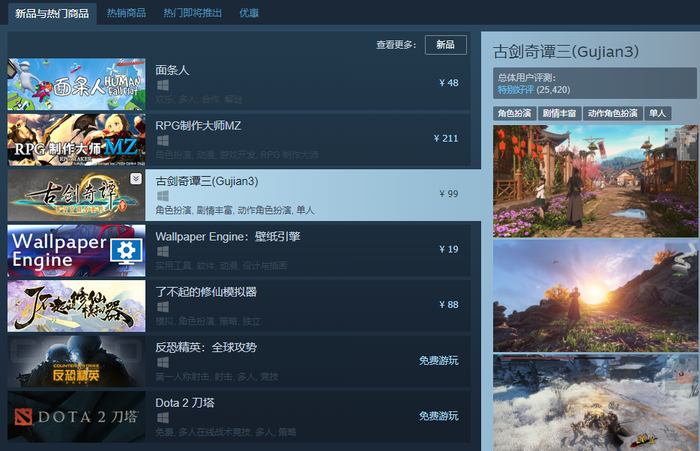Switch to the 热销商品 tab
Screen dimensions: 700x451
126,13
